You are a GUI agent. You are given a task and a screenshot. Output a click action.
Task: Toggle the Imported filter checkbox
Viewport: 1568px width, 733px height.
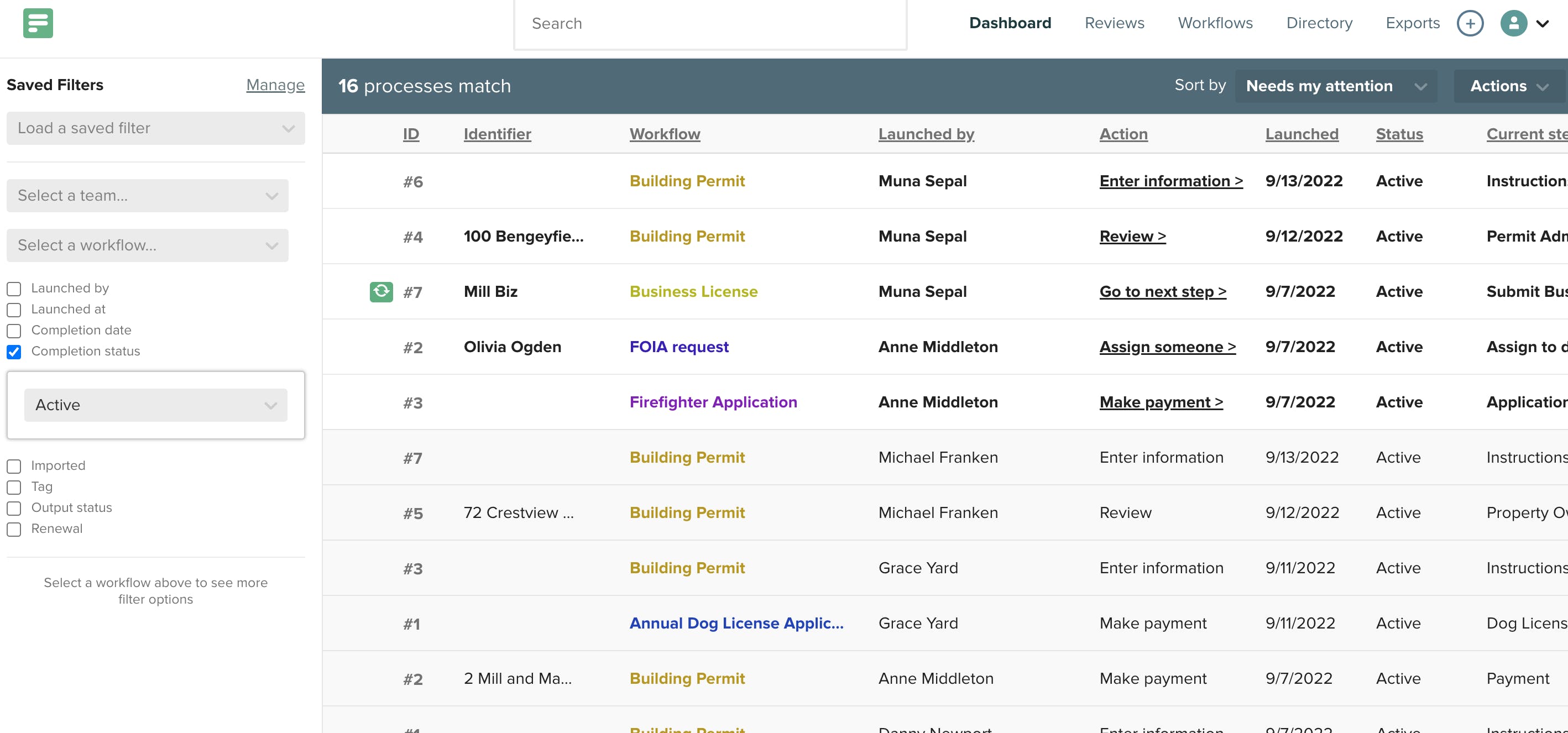click(14, 467)
